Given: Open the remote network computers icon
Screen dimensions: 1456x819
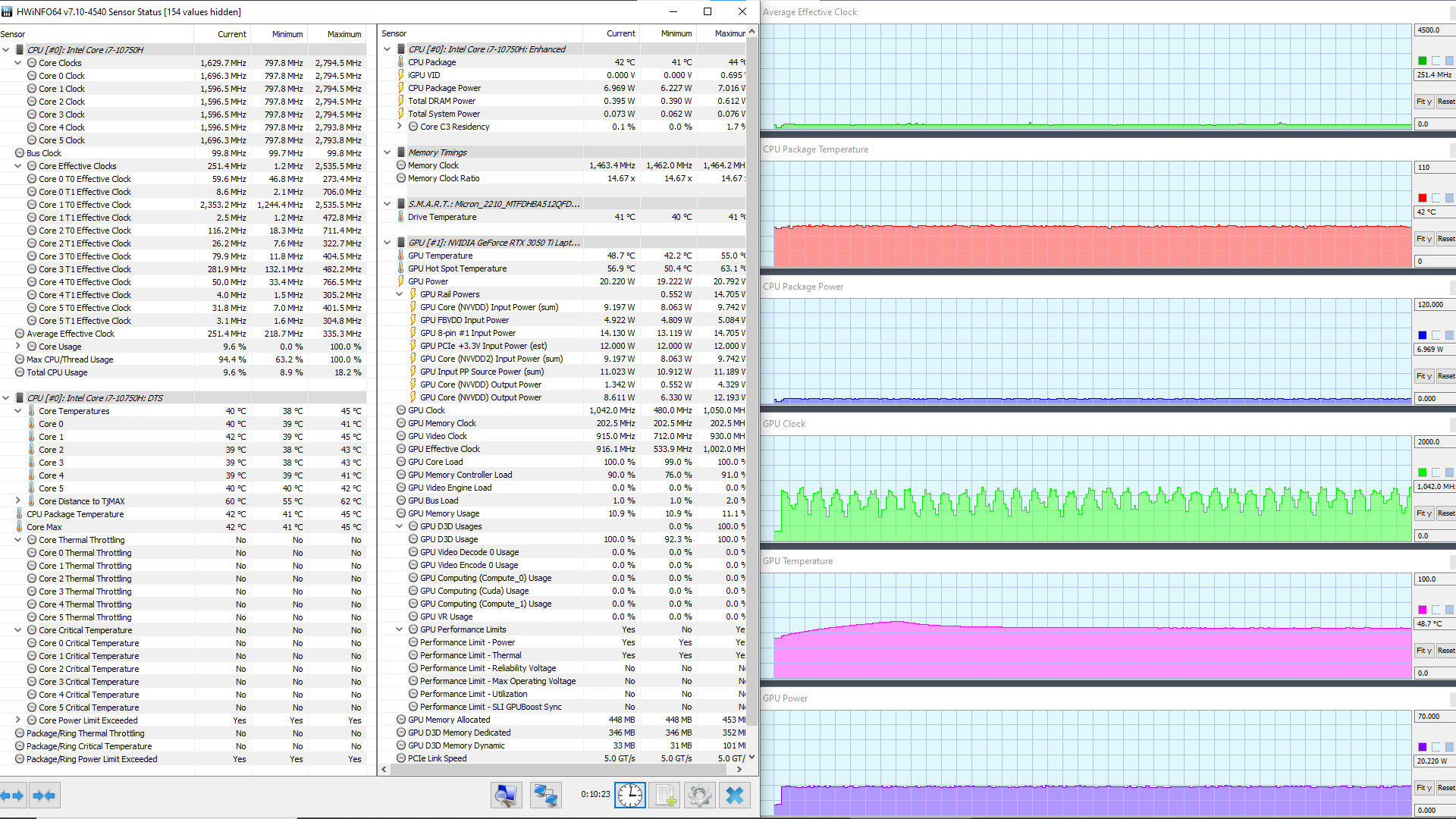Looking at the screenshot, I should (x=545, y=795).
